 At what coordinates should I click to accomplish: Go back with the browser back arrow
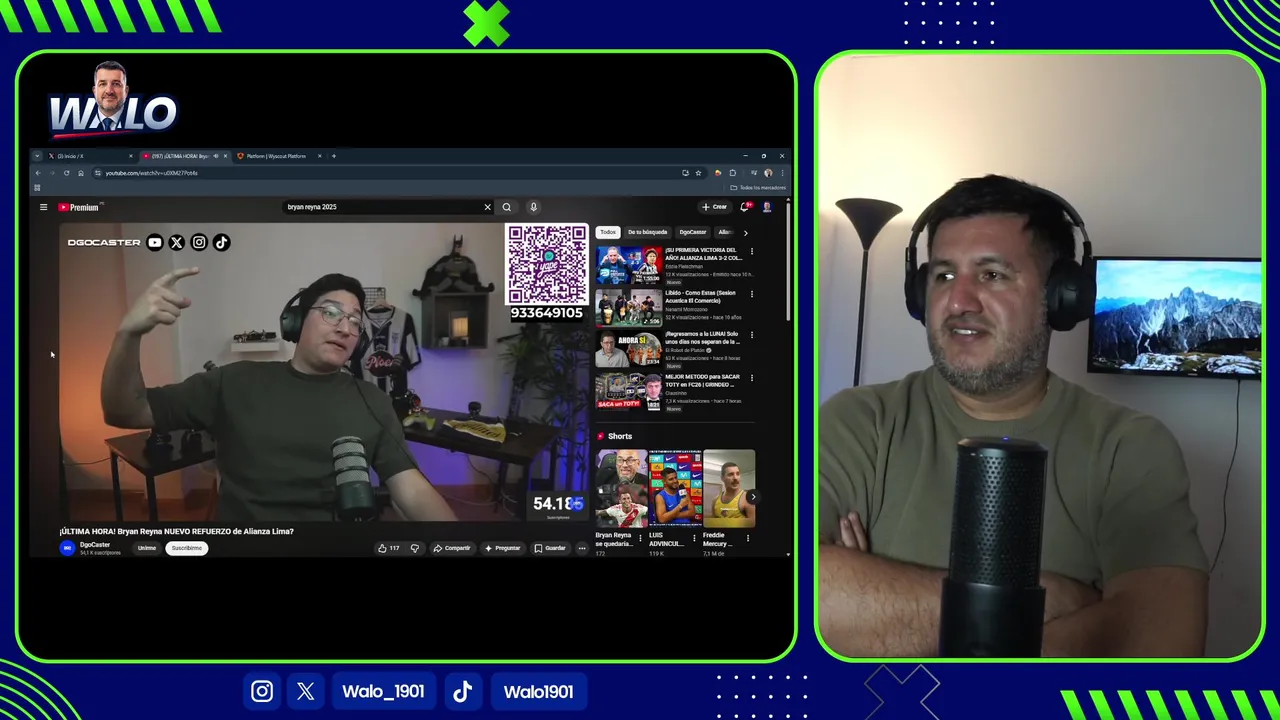[38, 173]
